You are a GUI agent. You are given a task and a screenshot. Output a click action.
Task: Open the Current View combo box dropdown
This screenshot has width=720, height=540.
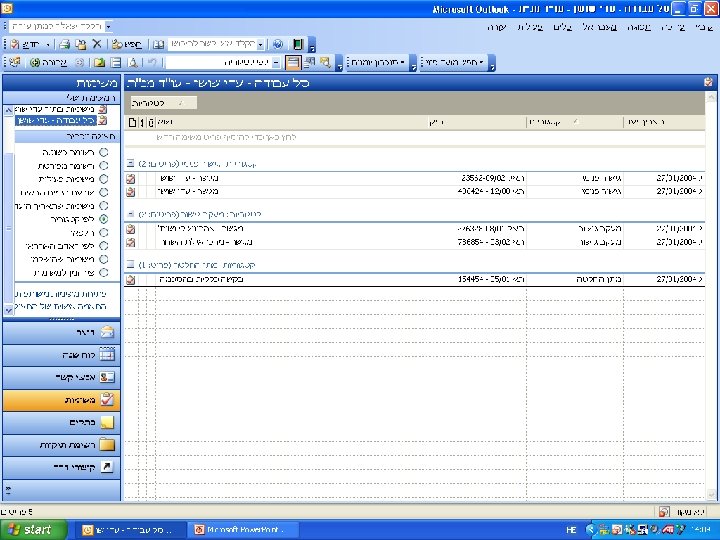click(276, 63)
